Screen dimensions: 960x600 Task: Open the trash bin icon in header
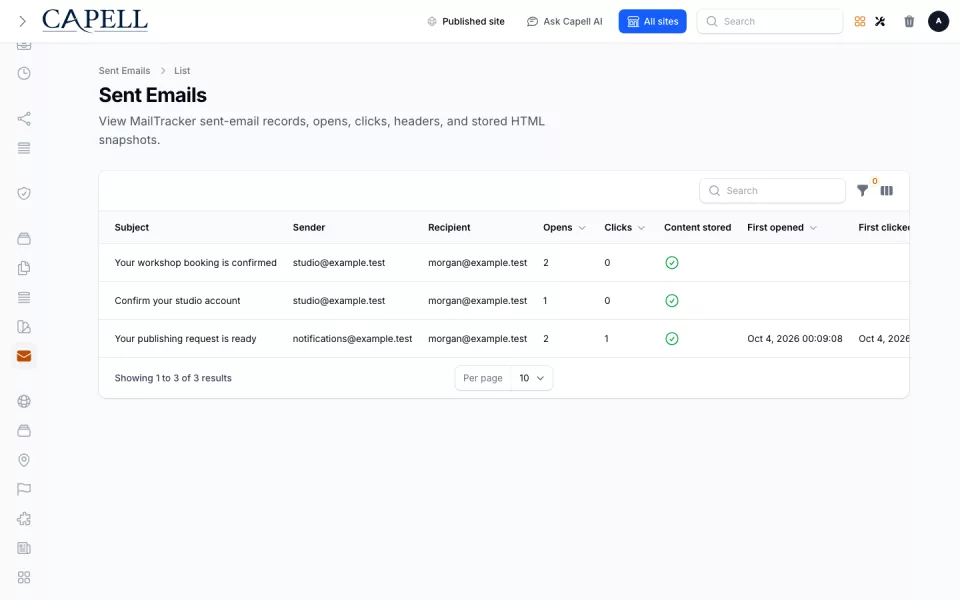coord(909,21)
